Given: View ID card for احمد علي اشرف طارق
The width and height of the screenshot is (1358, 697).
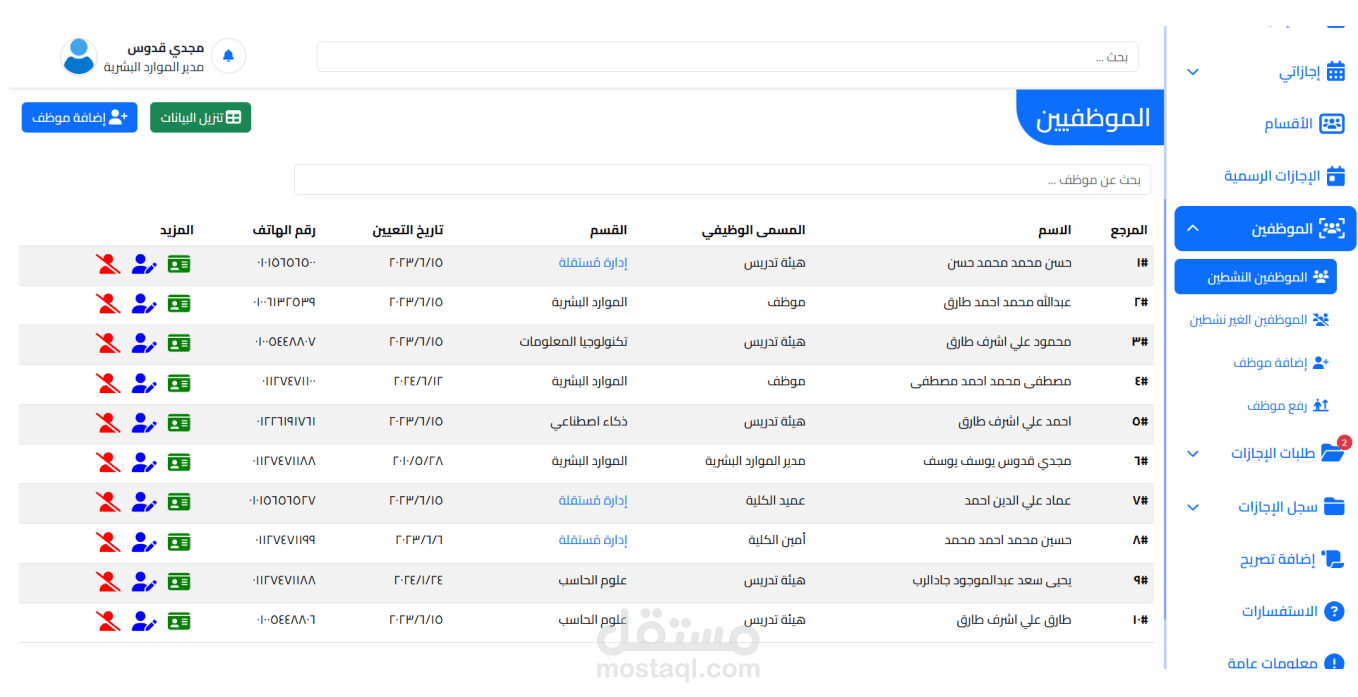Looking at the screenshot, I should pyautogui.click(x=179, y=423).
